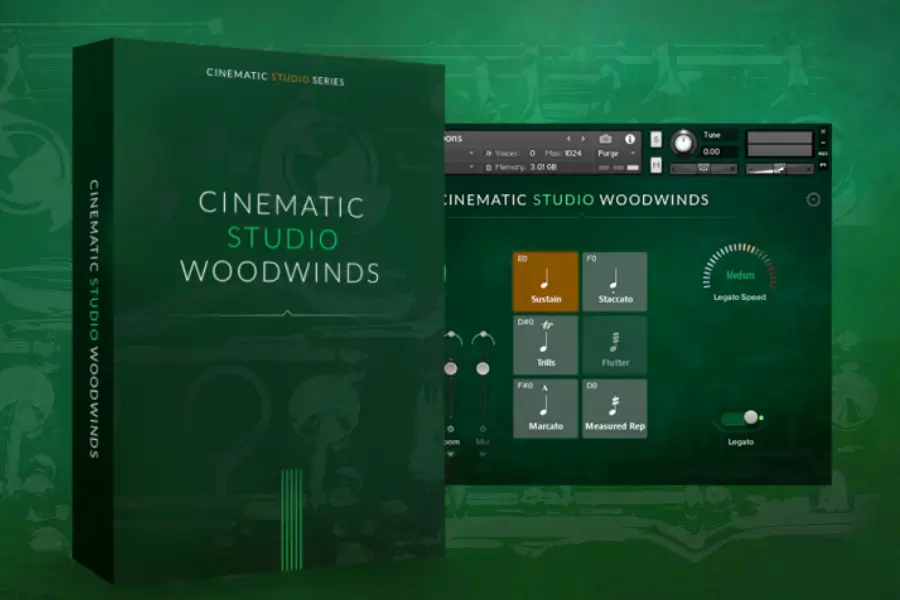Click the Max voices value 1024
The image size is (900, 600).
tap(572, 153)
